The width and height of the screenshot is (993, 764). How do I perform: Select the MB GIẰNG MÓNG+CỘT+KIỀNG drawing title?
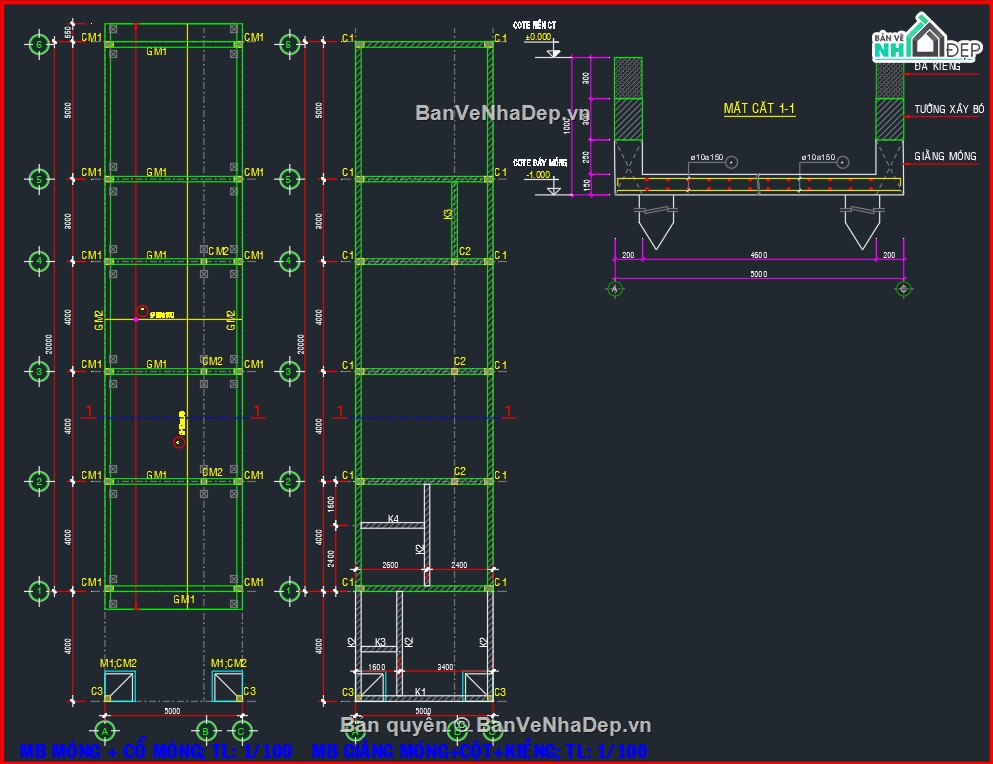pos(479,751)
